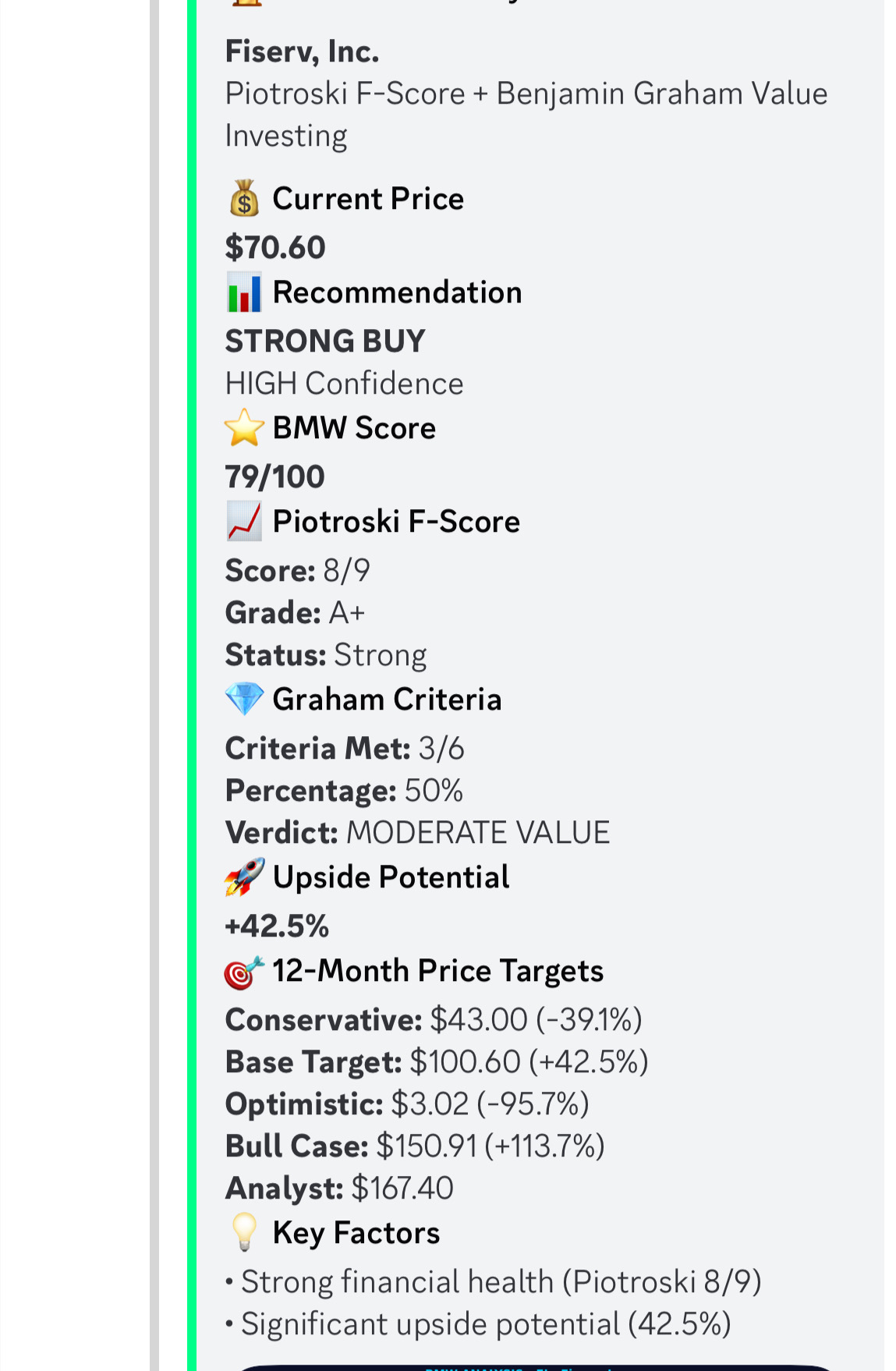Click the rocket emoji by Upside Potential

coord(244,877)
